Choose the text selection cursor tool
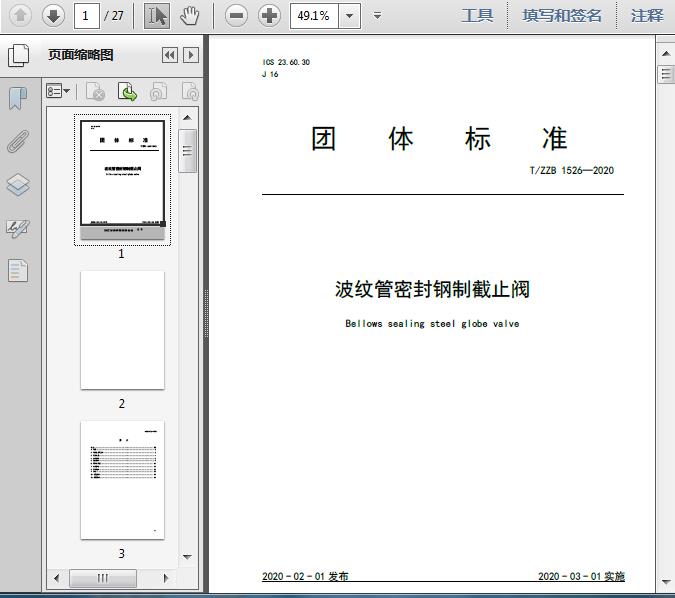This screenshot has width=675, height=598. click(157, 16)
